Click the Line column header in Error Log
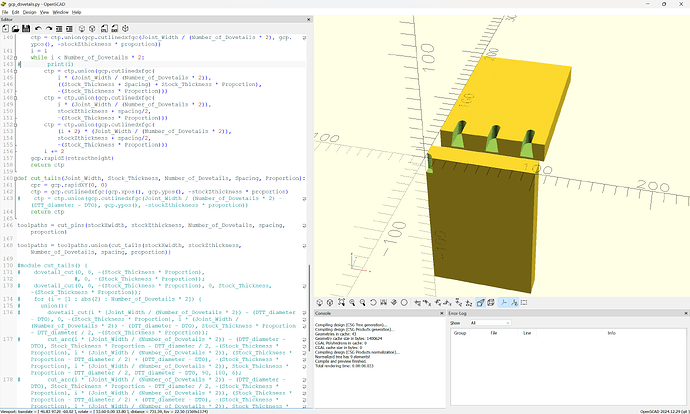 point(527,333)
